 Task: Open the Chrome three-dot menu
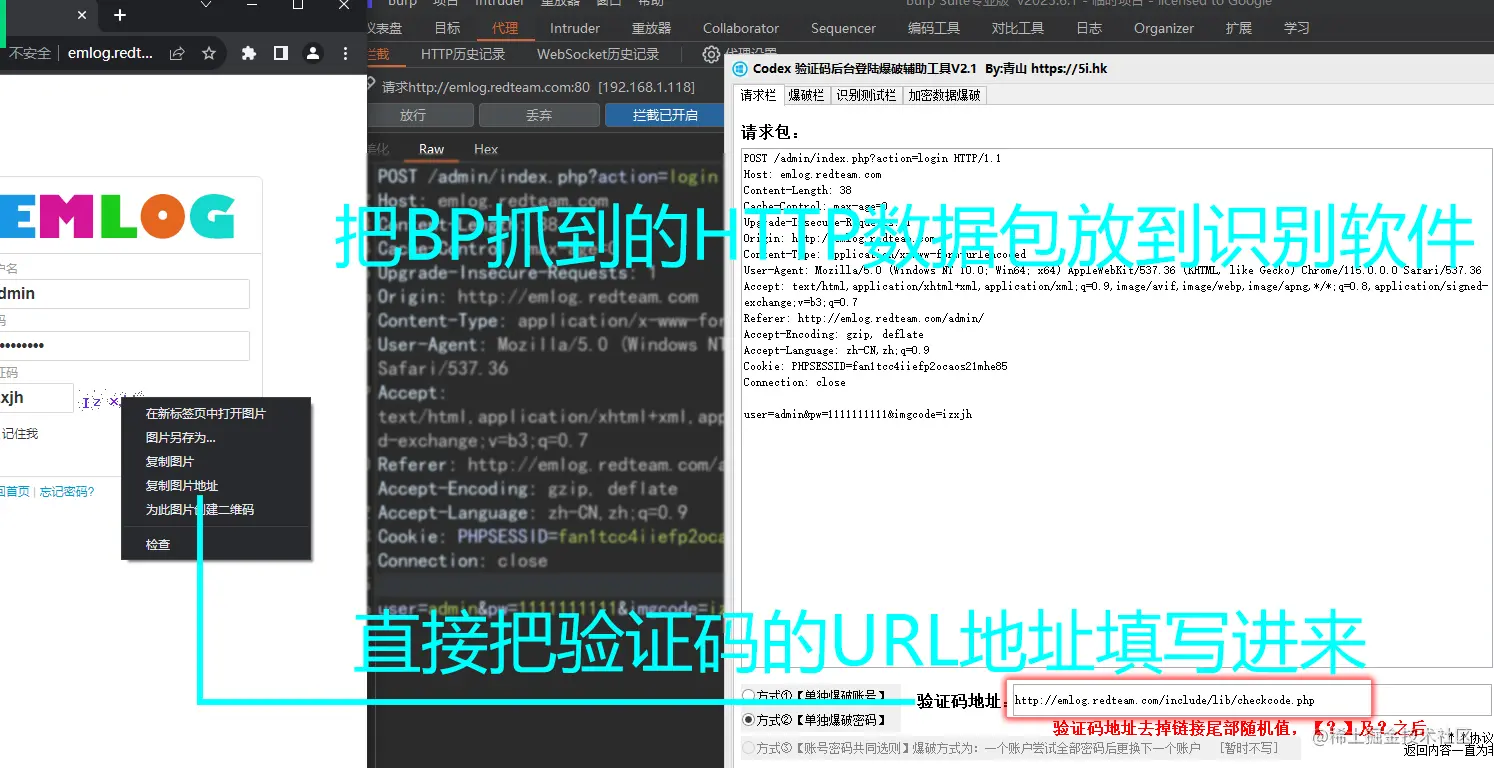[345, 53]
